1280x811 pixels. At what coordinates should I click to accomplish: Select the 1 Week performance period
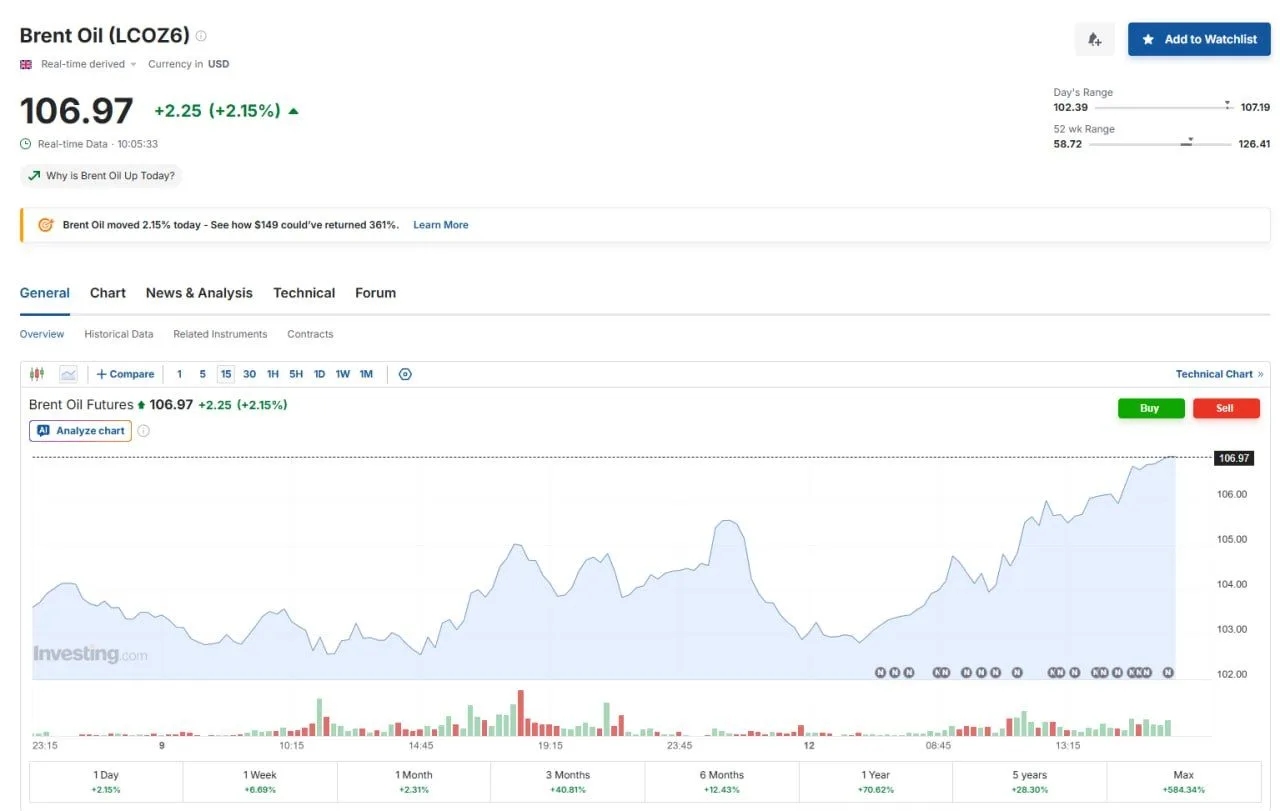coord(260,782)
